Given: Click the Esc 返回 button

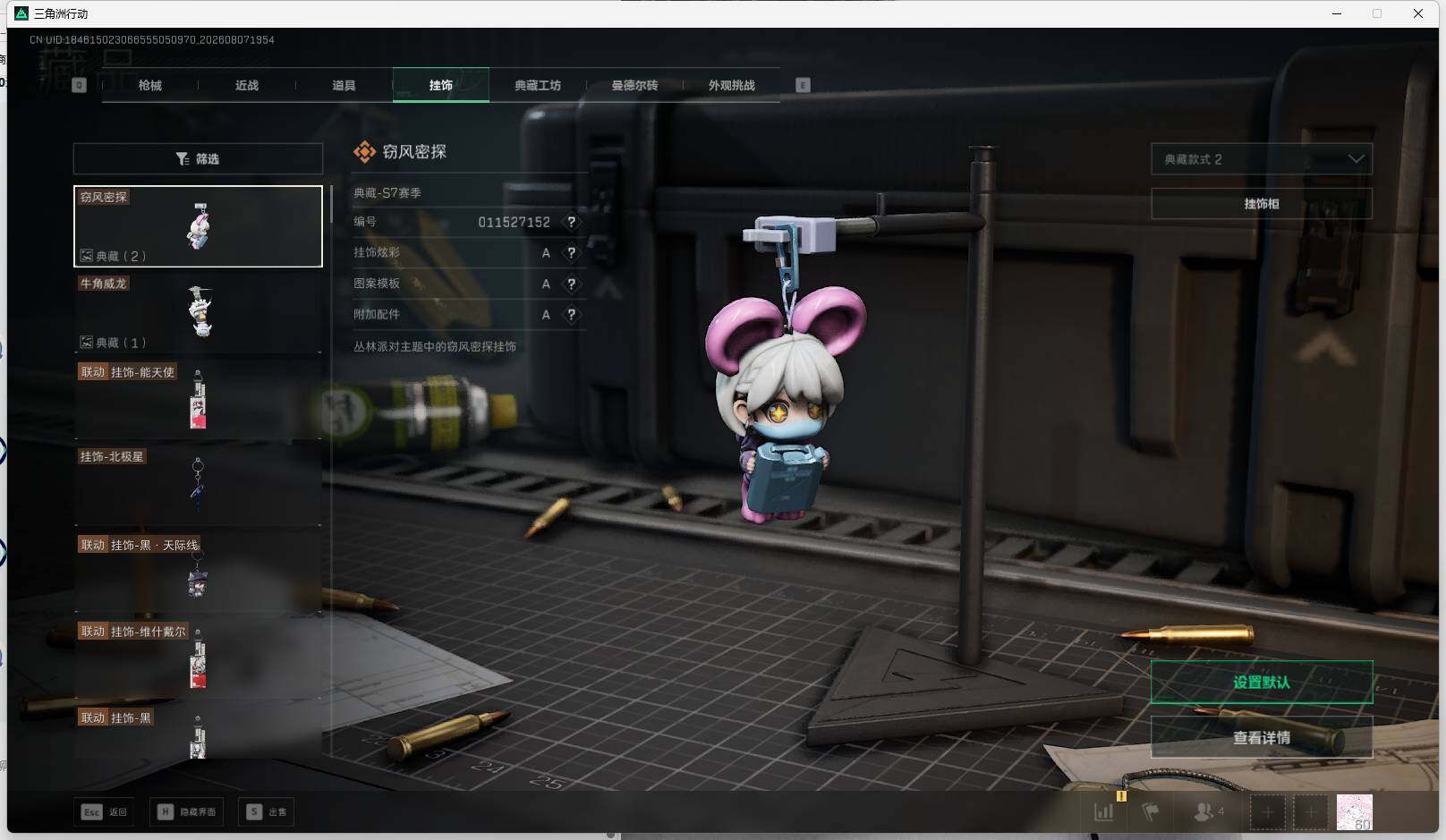Looking at the screenshot, I should click(x=106, y=812).
